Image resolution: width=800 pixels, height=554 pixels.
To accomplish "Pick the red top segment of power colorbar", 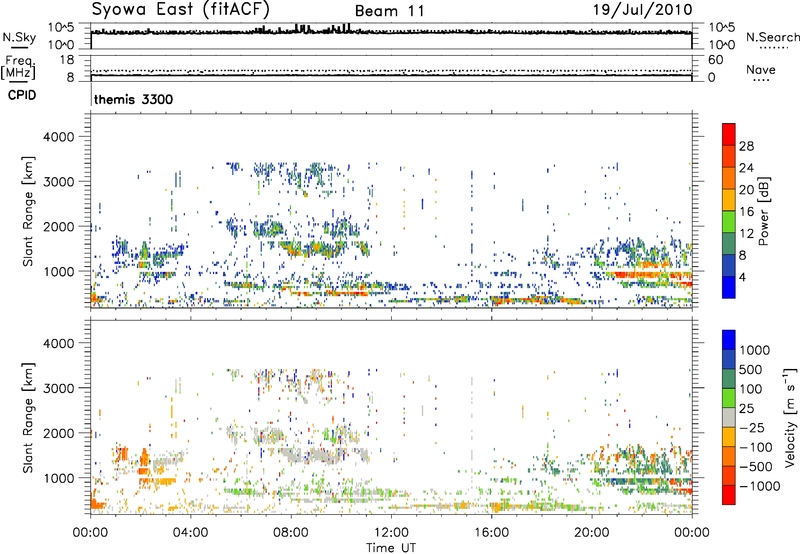I will click(729, 134).
